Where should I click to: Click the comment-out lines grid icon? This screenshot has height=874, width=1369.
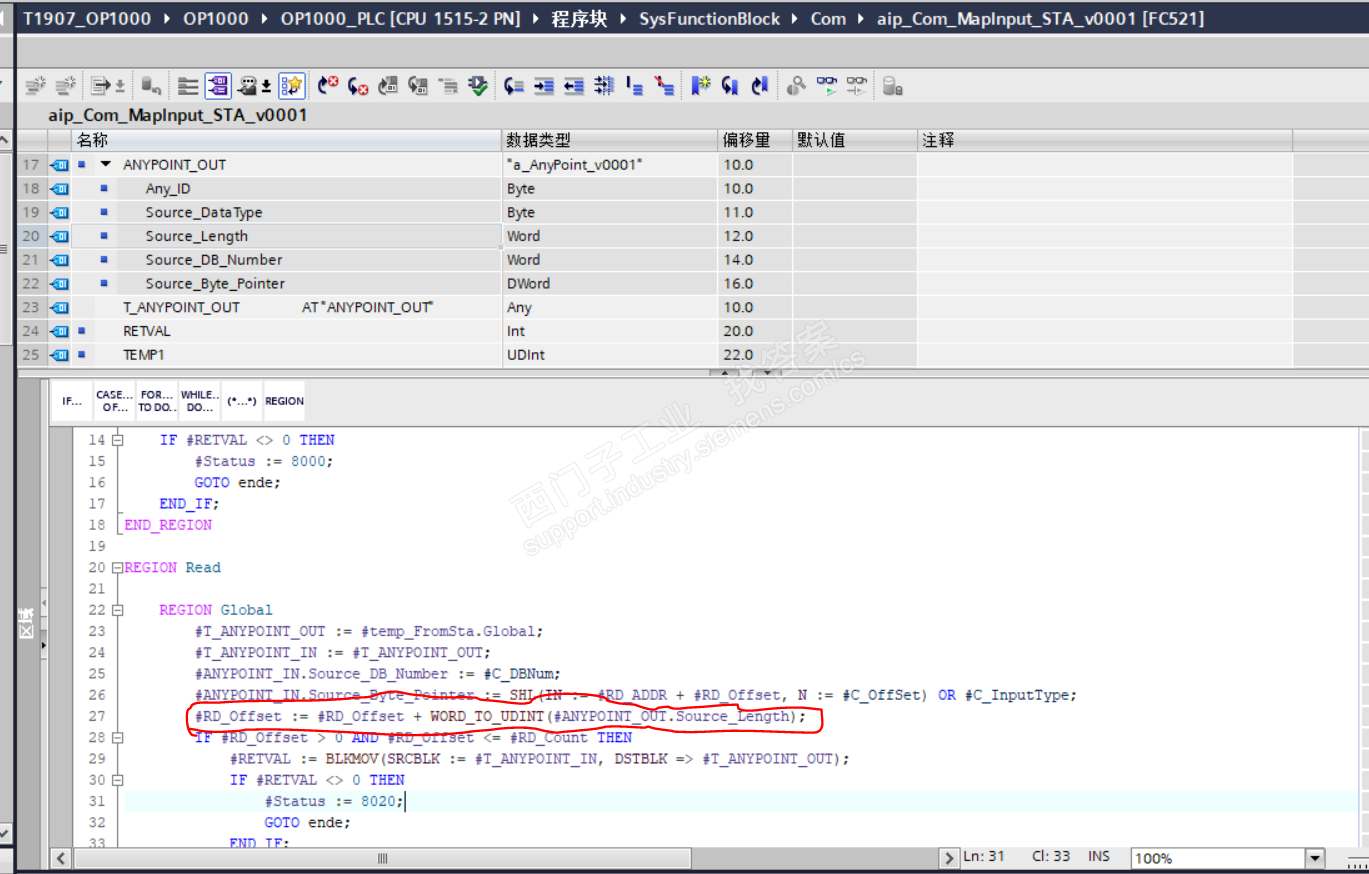point(604,86)
